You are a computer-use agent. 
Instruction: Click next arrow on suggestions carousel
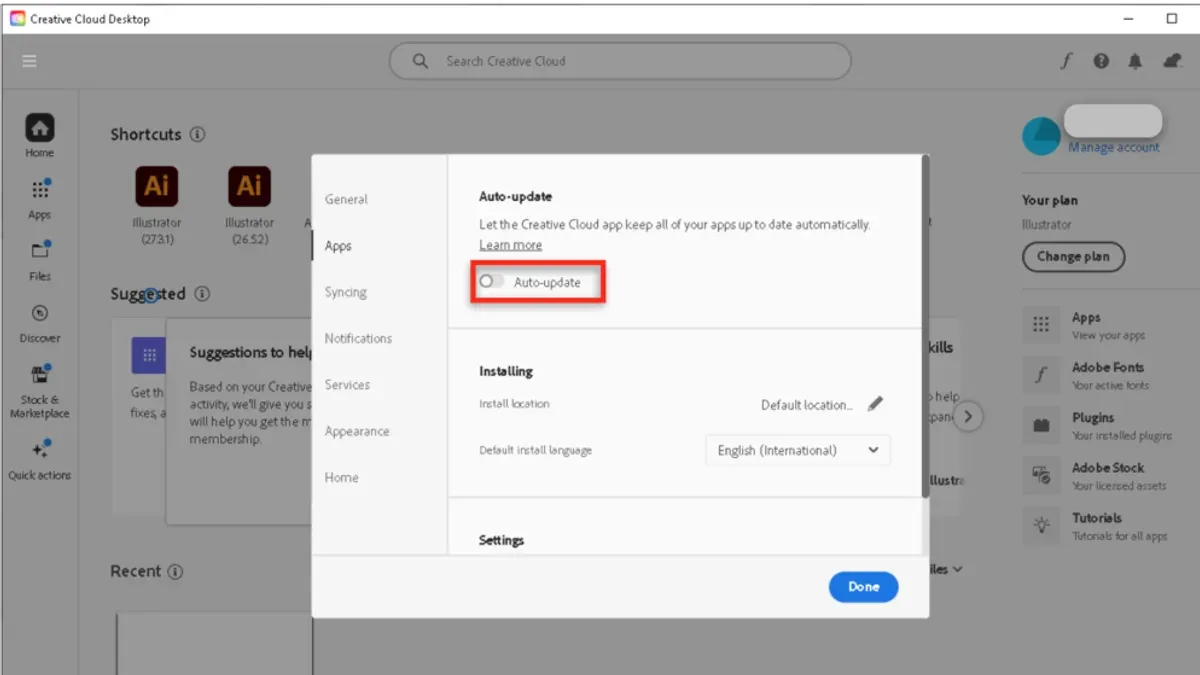967,417
